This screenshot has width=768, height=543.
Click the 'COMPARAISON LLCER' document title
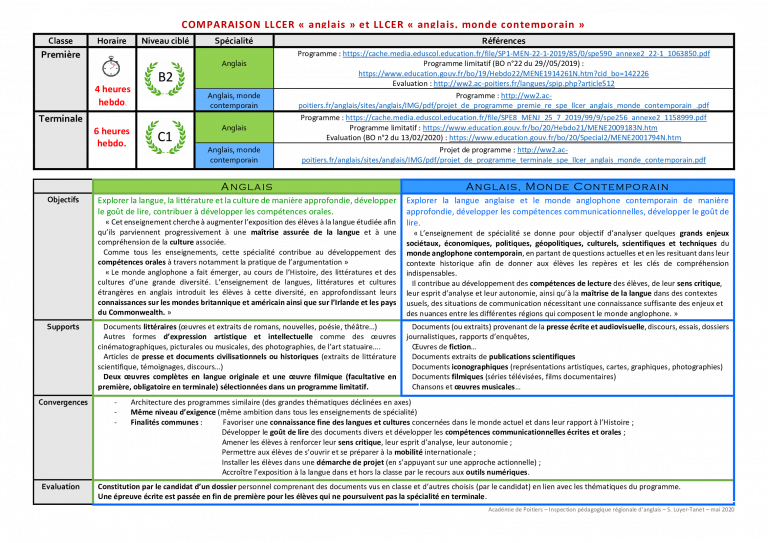pyautogui.click(x=383, y=23)
